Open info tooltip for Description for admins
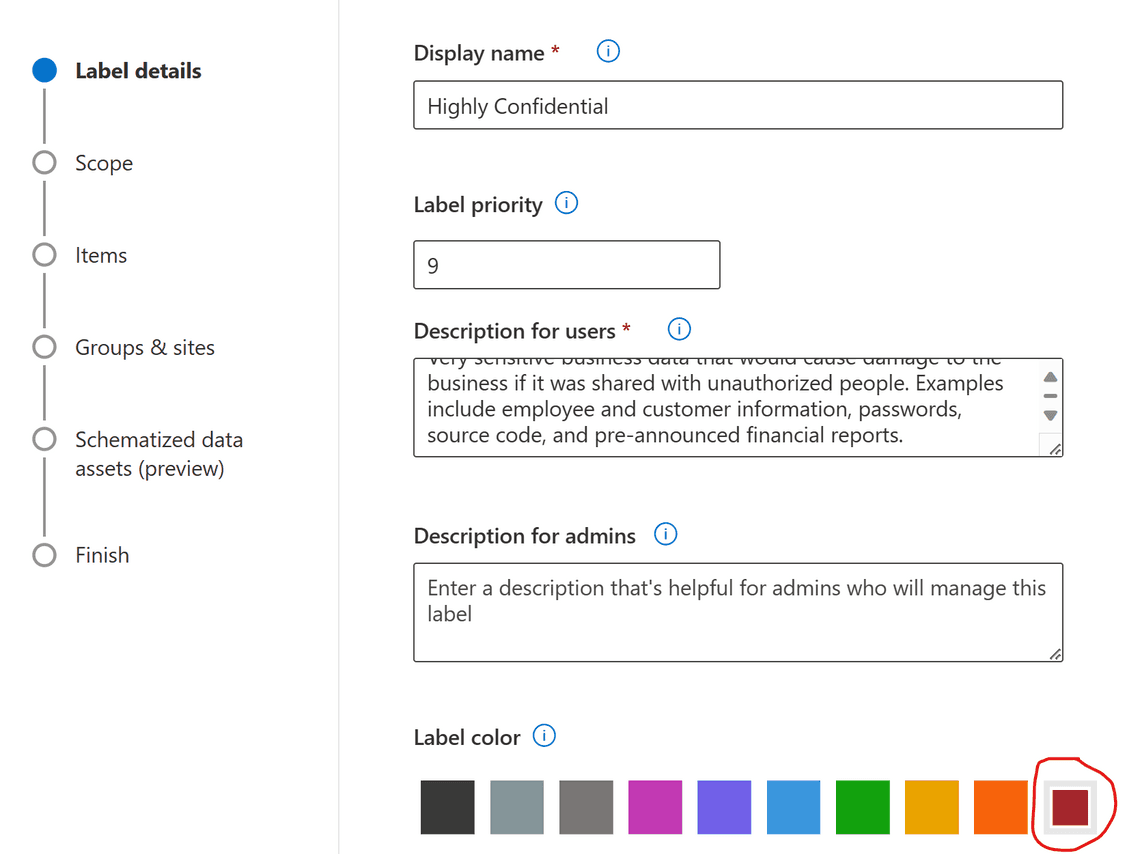Image resolution: width=1140 pixels, height=854 pixels. (665, 534)
